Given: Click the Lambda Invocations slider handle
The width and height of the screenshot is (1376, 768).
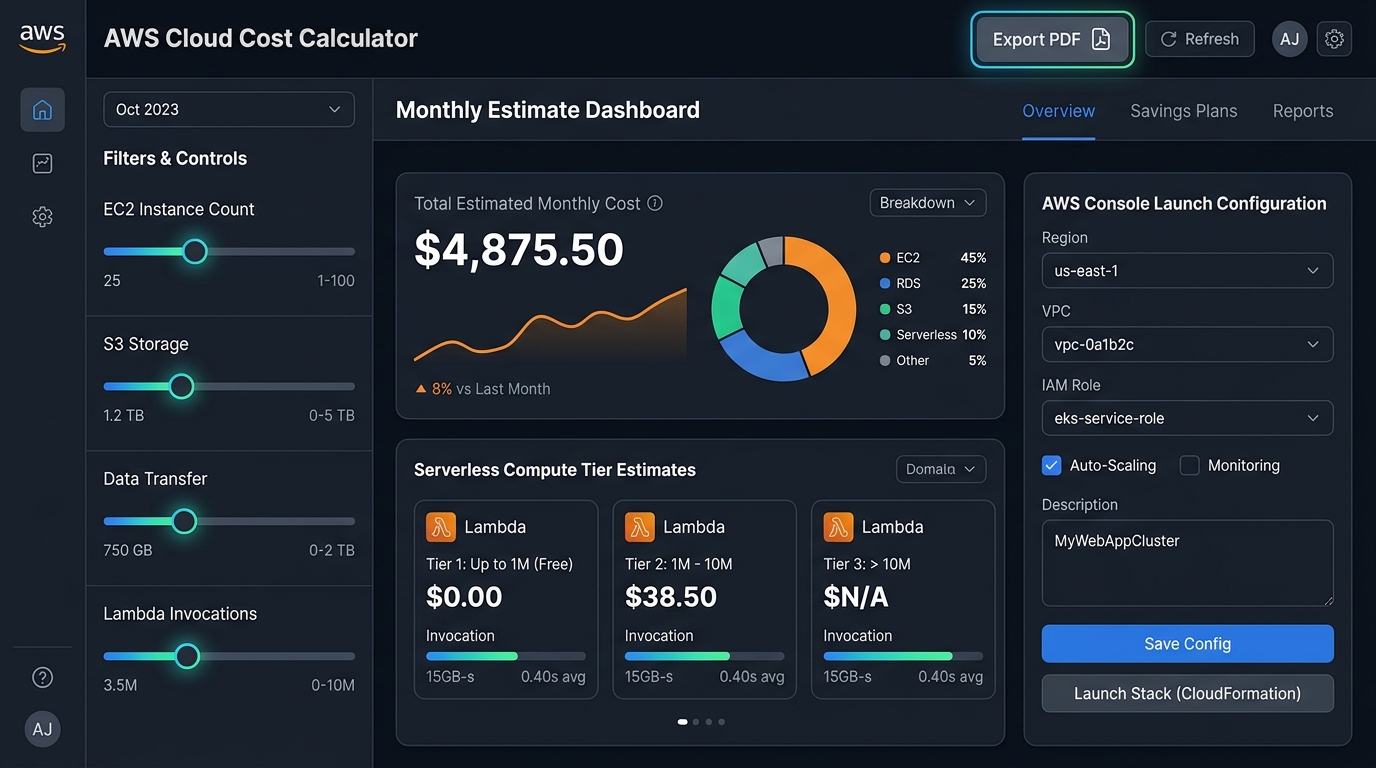Looking at the screenshot, I should (x=187, y=656).
